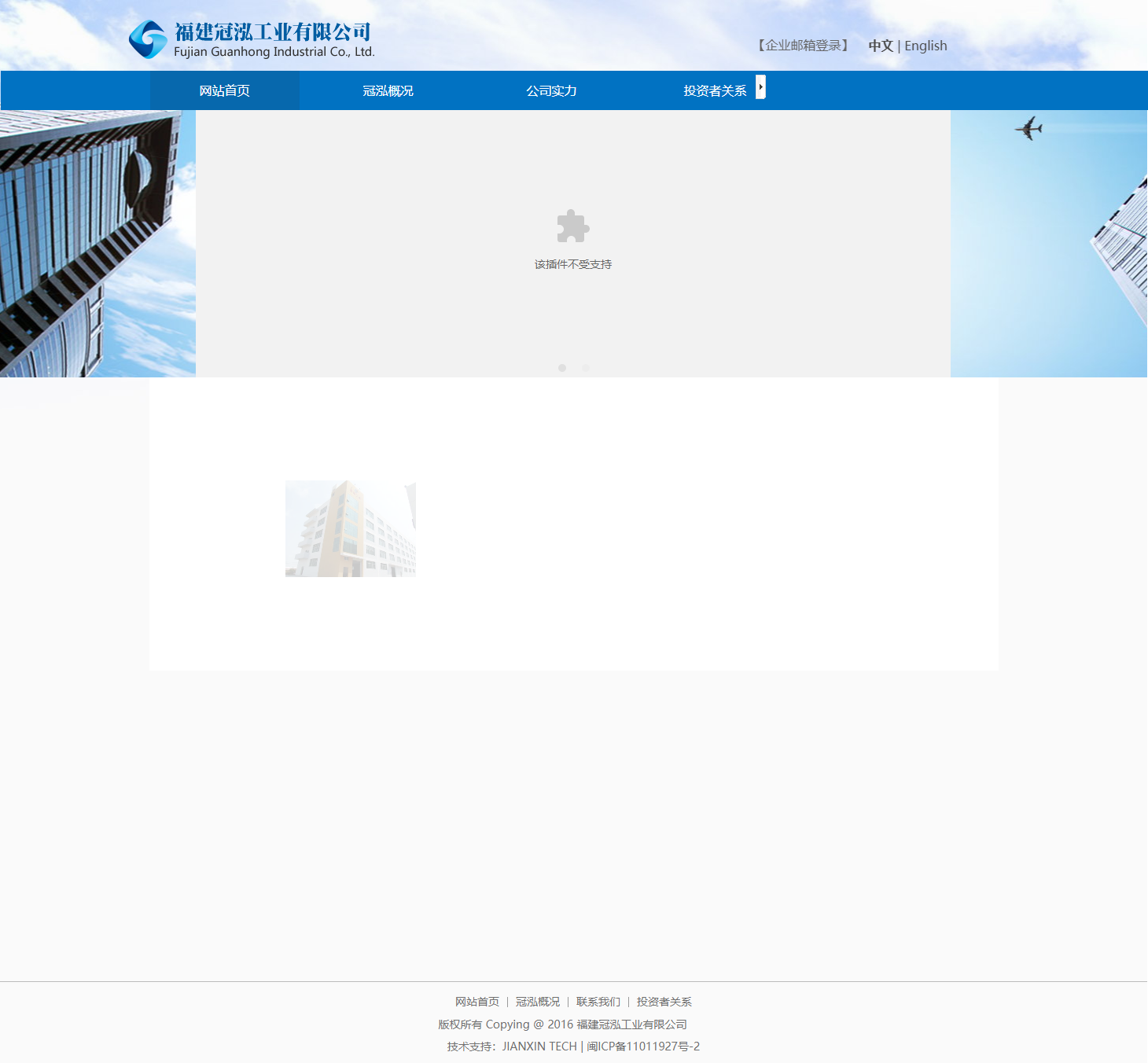Image resolution: width=1148 pixels, height=1063 pixels.
Task: Click the factory building thumbnail image
Action: coord(351,529)
